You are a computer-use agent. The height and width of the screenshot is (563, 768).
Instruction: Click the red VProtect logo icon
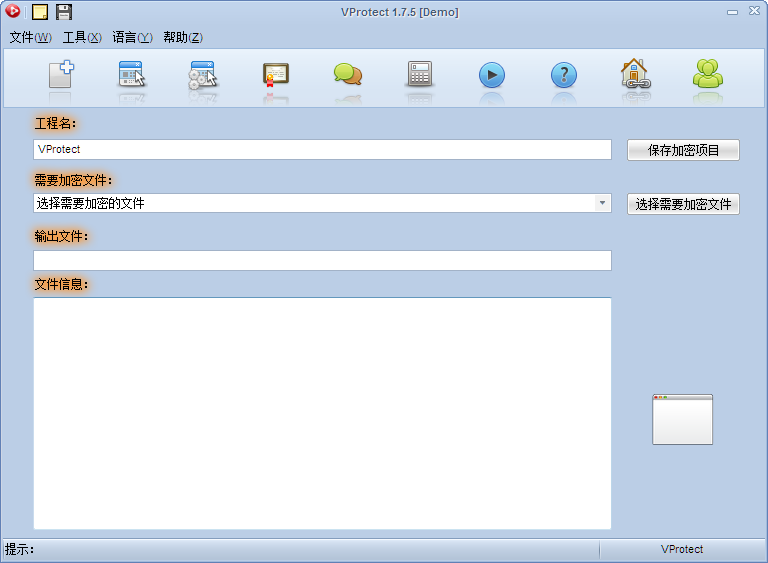click(13, 11)
